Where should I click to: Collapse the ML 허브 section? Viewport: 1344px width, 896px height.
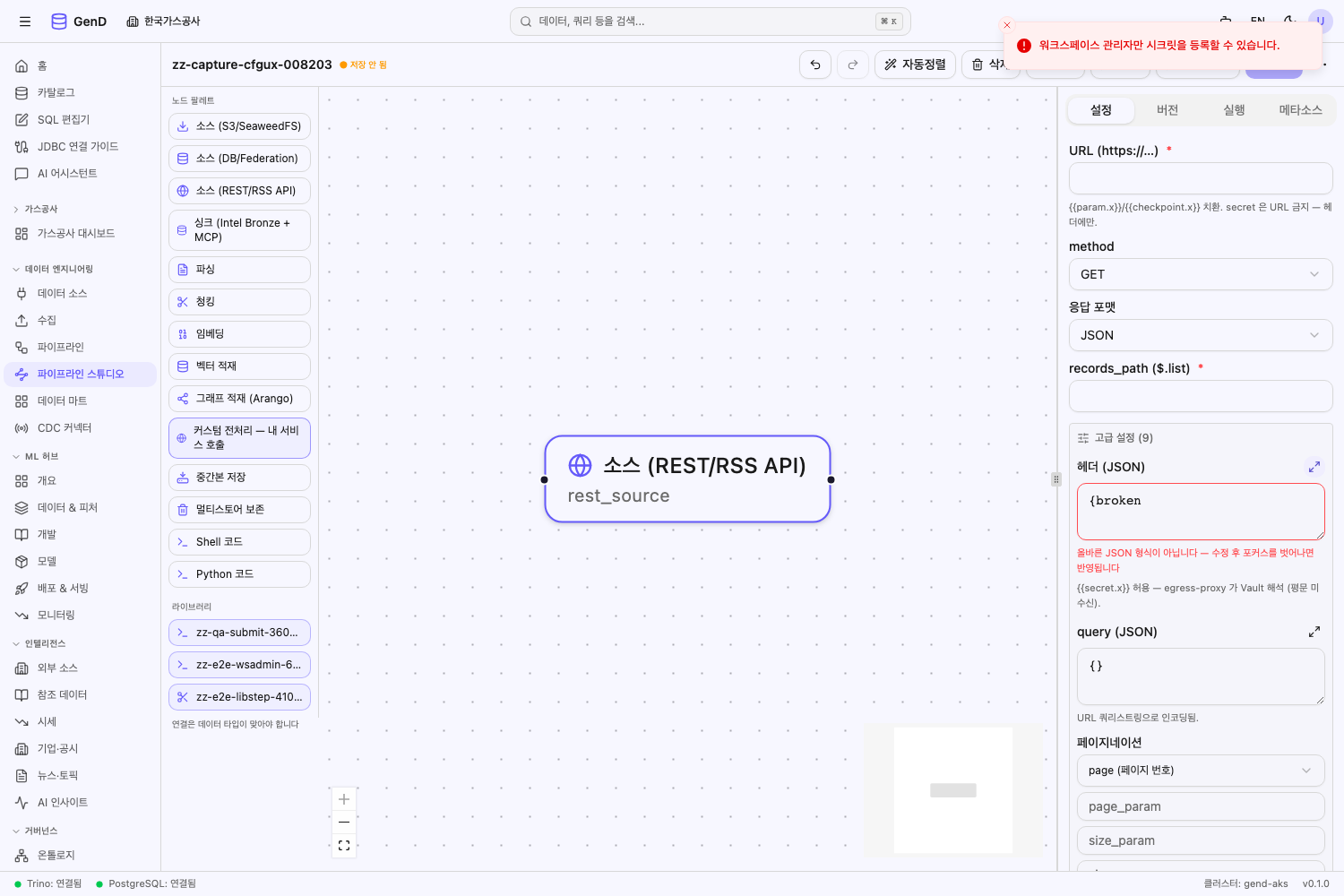click(36, 457)
